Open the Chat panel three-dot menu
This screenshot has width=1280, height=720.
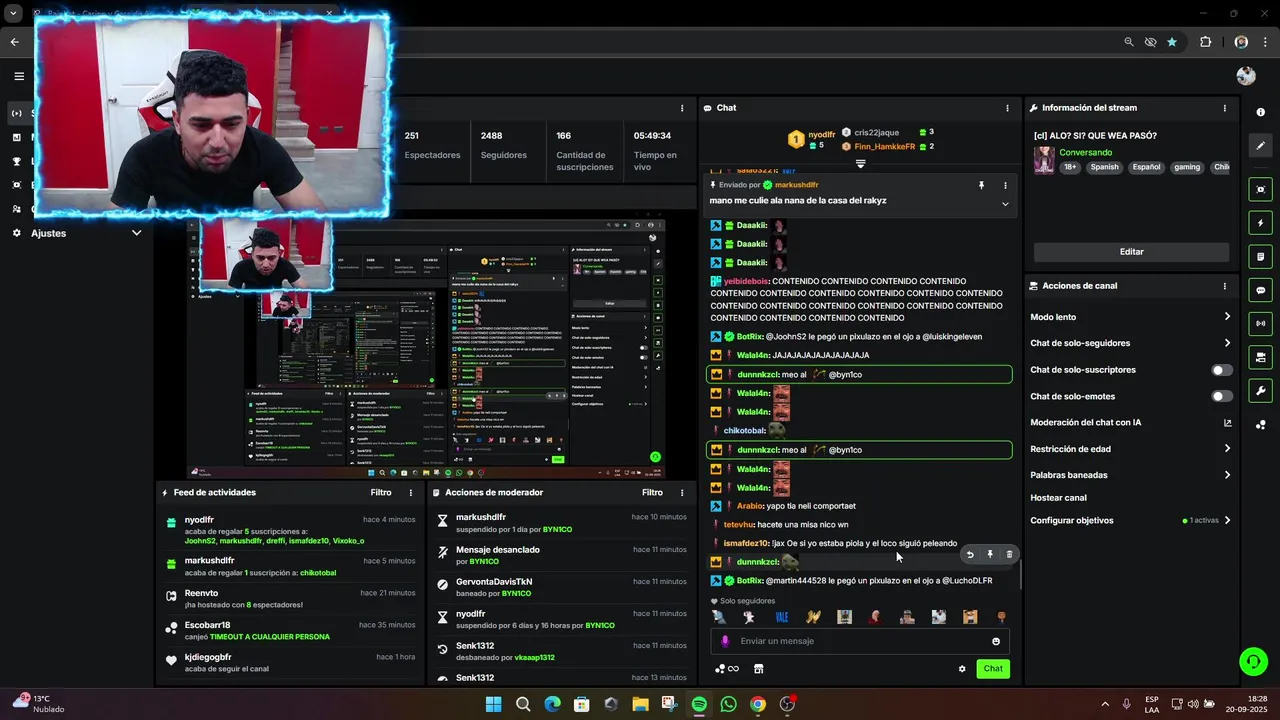click(1007, 108)
